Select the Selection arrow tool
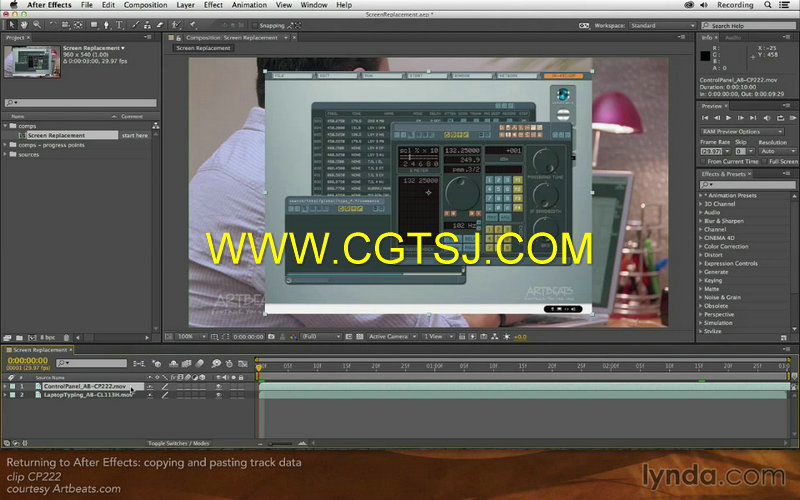 12,25
